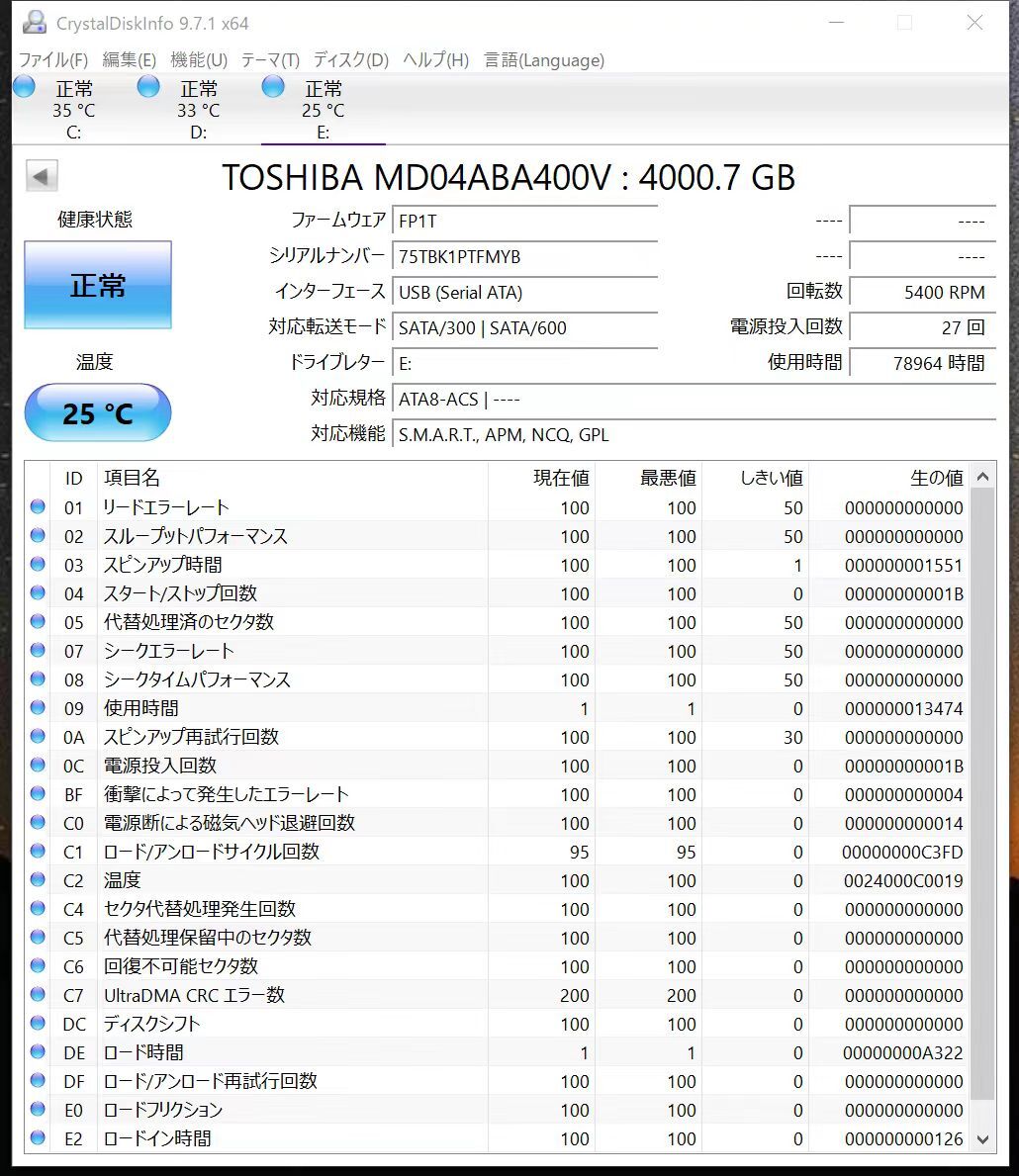This screenshot has height=1176, width=1019.
Task: Open the ディスク(D) menu
Action: [x=351, y=60]
